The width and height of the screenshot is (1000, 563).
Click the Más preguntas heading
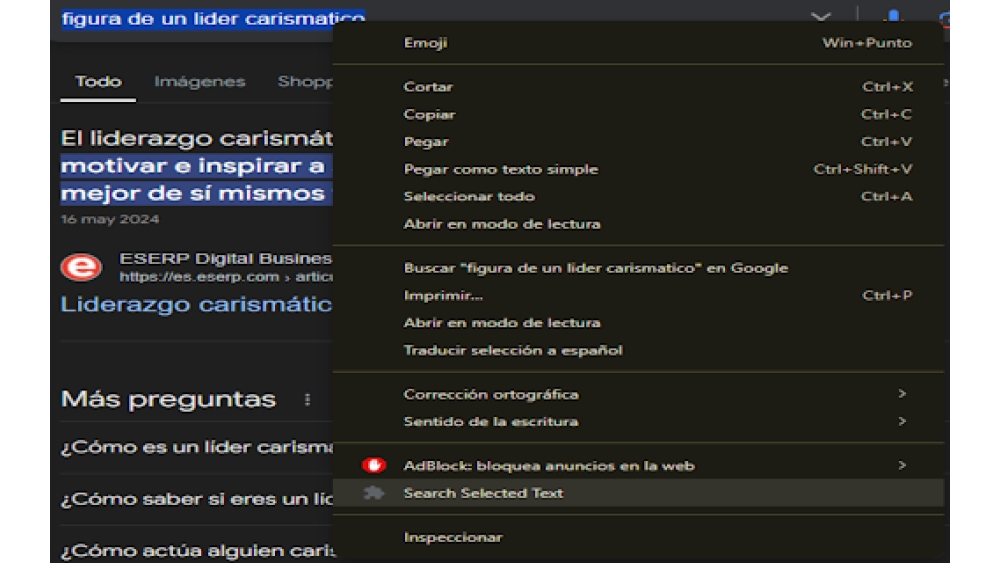(x=168, y=399)
